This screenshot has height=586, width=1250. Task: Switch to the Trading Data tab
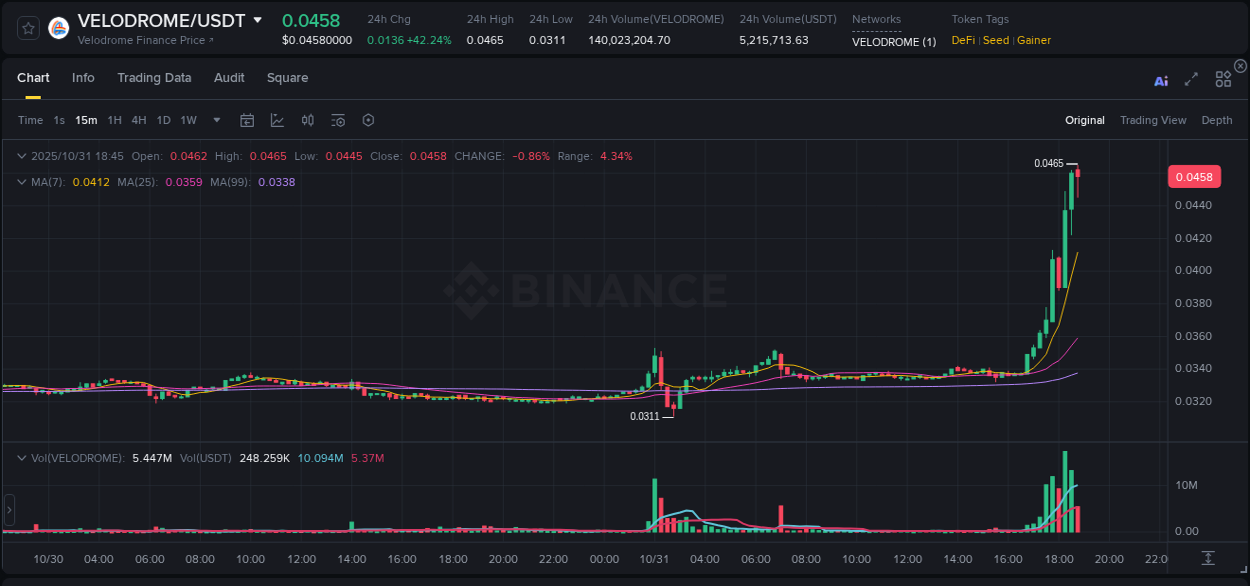pos(154,77)
